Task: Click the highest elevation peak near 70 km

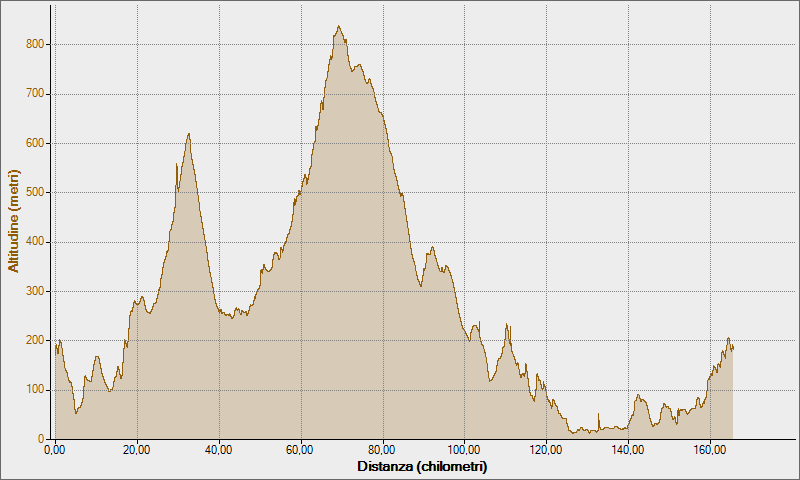Action: click(x=339, y=27)
